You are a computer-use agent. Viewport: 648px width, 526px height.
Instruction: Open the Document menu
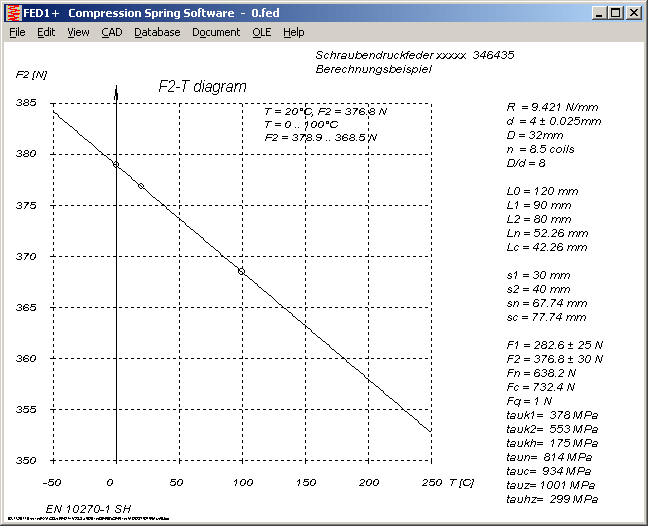(x=216, y=32)
